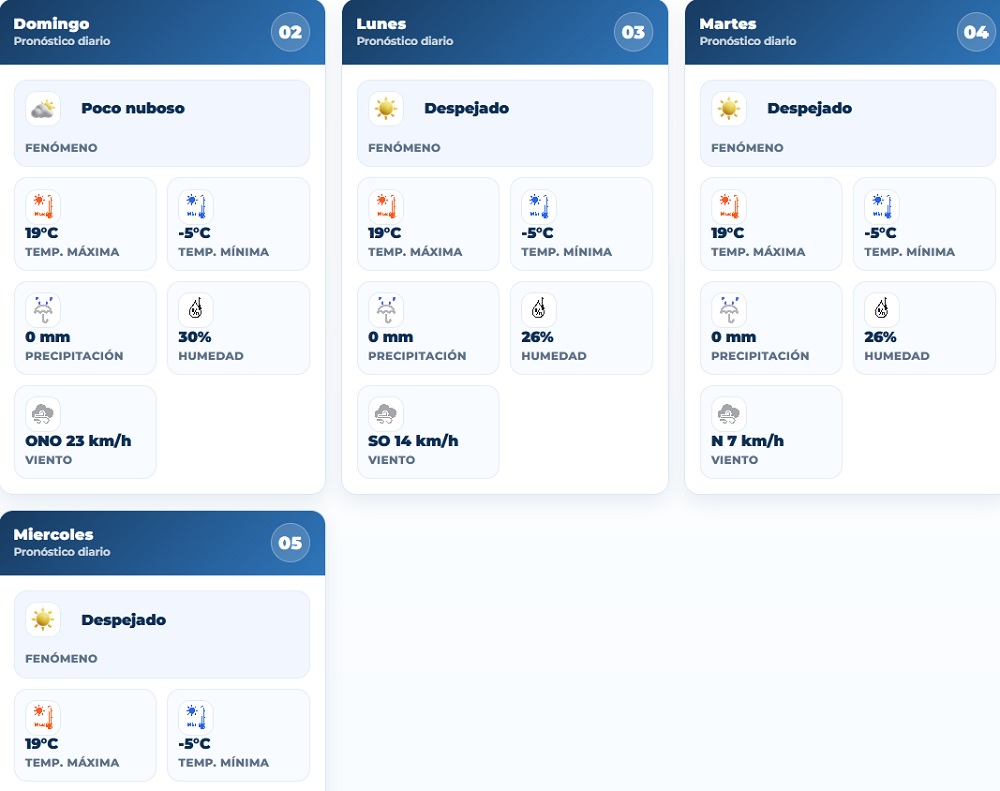Click the wind cloud icon for Martes
The width and height of the screenshot is (1000, 791).
click(729, 414)
